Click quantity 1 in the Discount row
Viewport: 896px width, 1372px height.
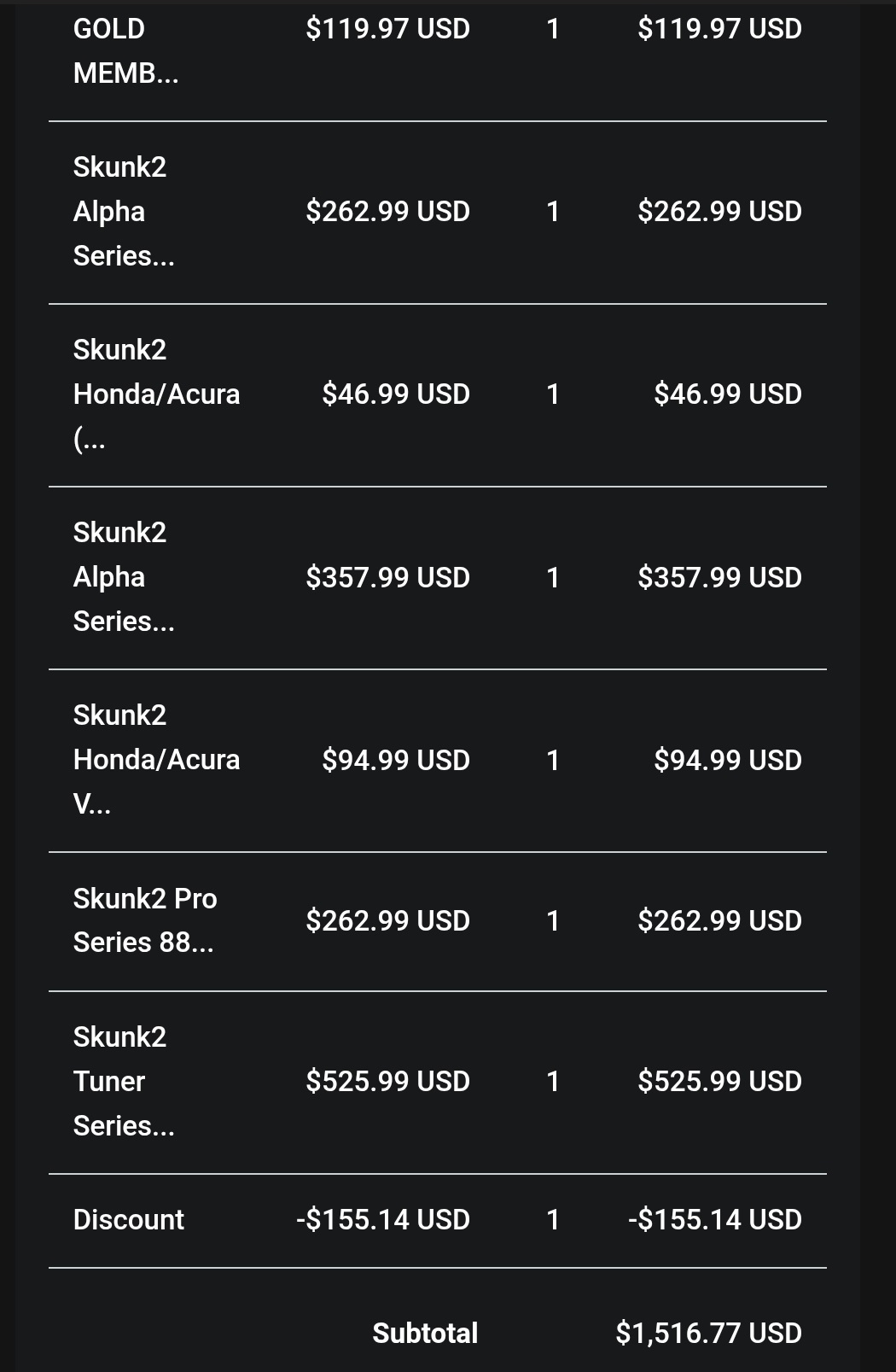pos(553,1219)
